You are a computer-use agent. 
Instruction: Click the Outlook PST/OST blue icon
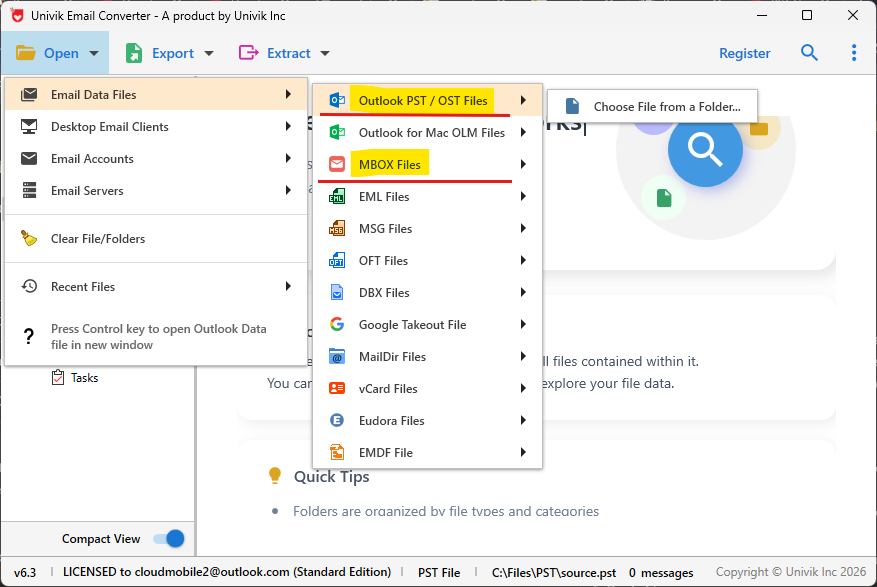coord(337,101)
